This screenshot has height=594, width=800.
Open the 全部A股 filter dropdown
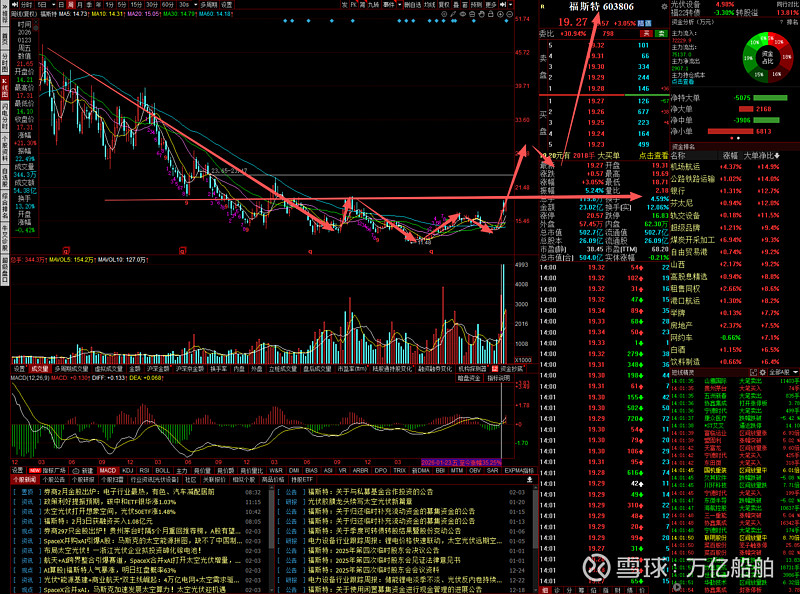[x=783, y=373]
